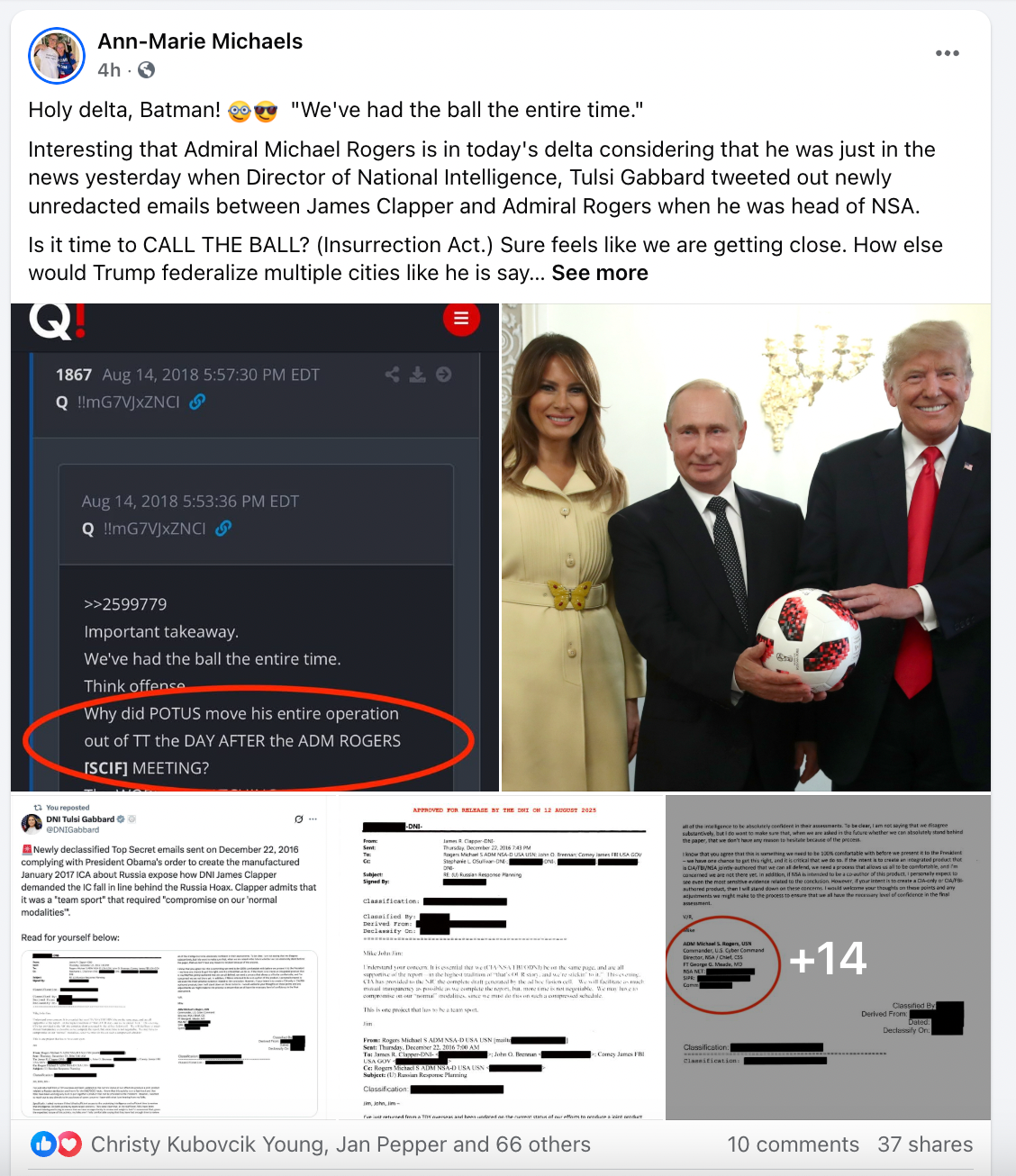The height and width of the screenshot is (1176, 1016).
Task: Open the Q post 1867 screenshot image
Action: click(255, 547)
